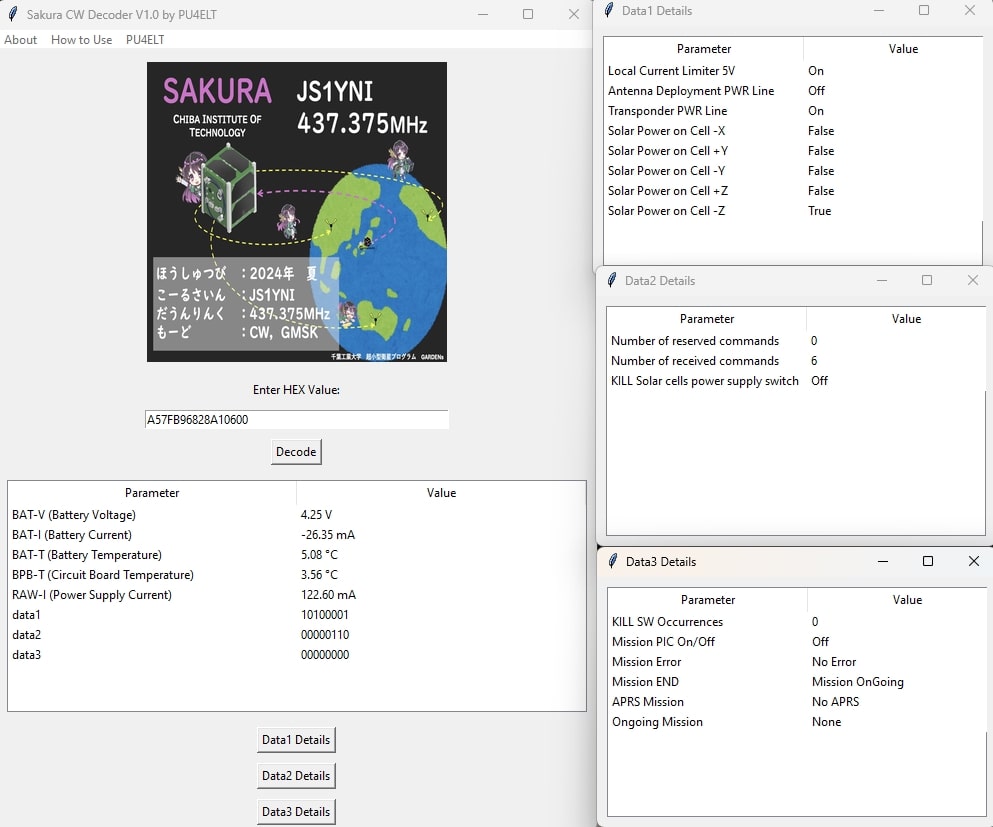Click the HEX value input field
Image resolution: width=993 pixels, height=827 pixels.
pos(296,420)
